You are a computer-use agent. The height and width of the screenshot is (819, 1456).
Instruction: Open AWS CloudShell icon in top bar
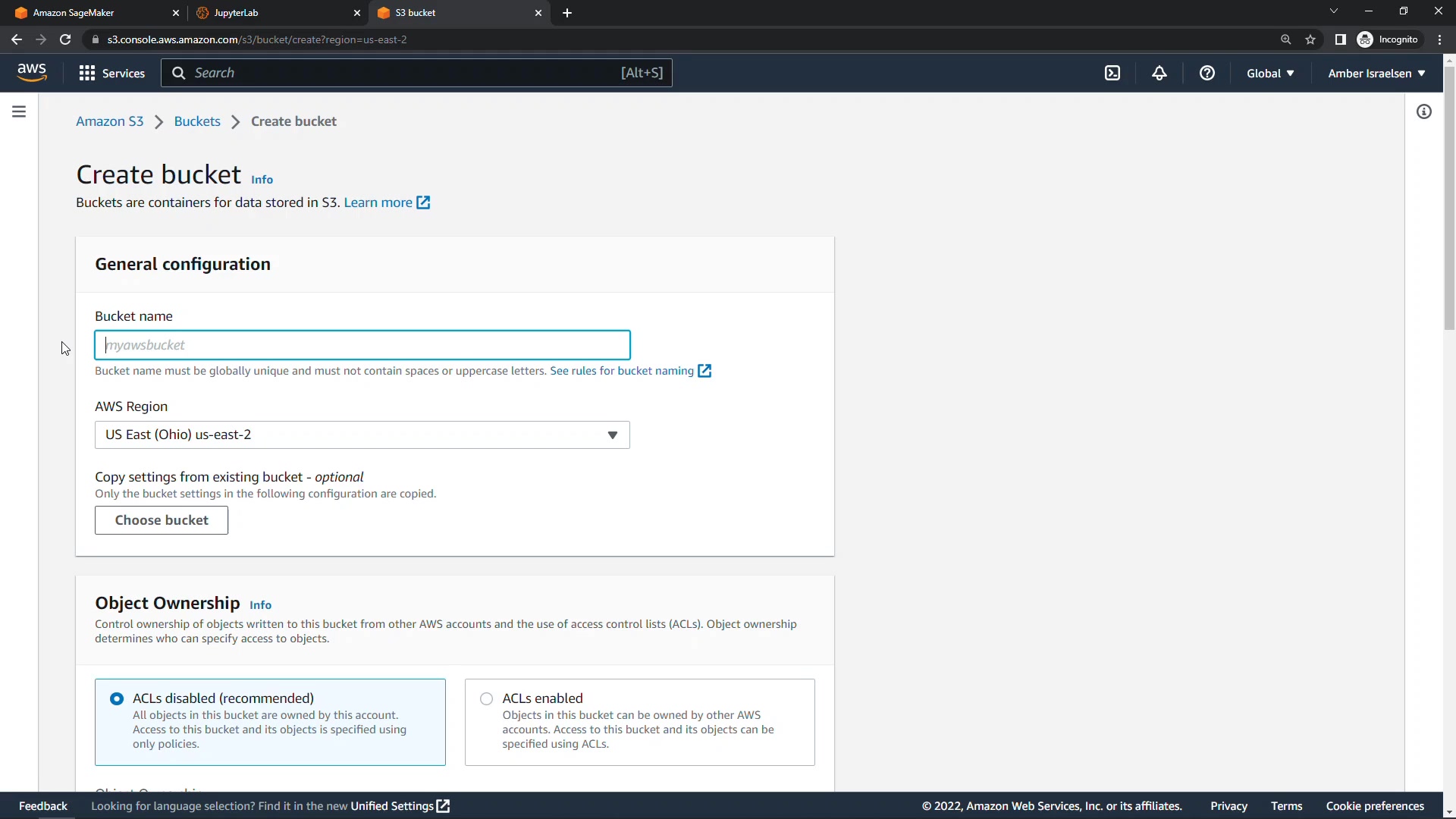pyautogui.click(x=1112, y=73)
